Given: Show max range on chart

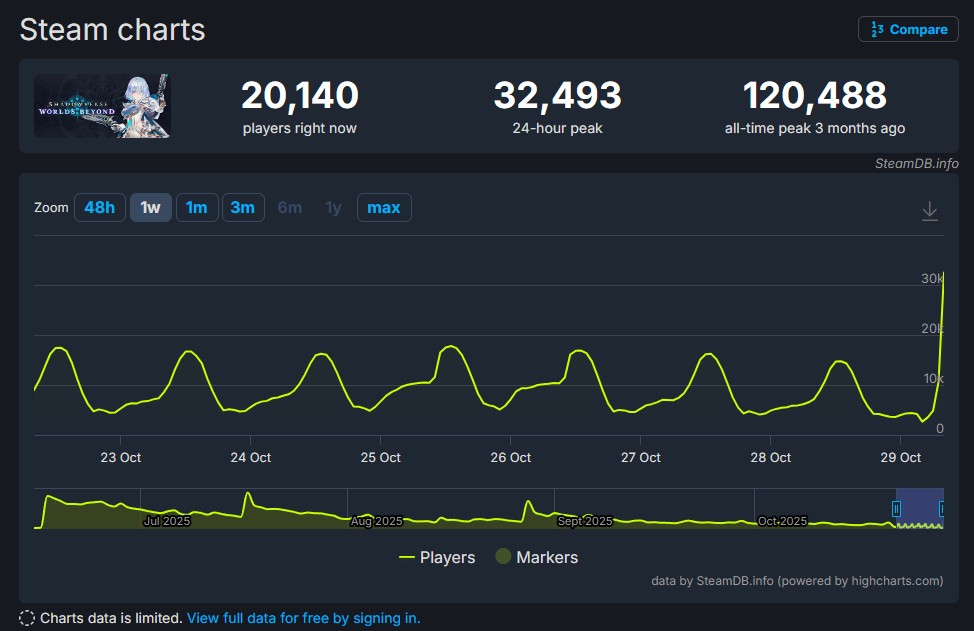Looking at the screenshot, I should tap(384, 207).
